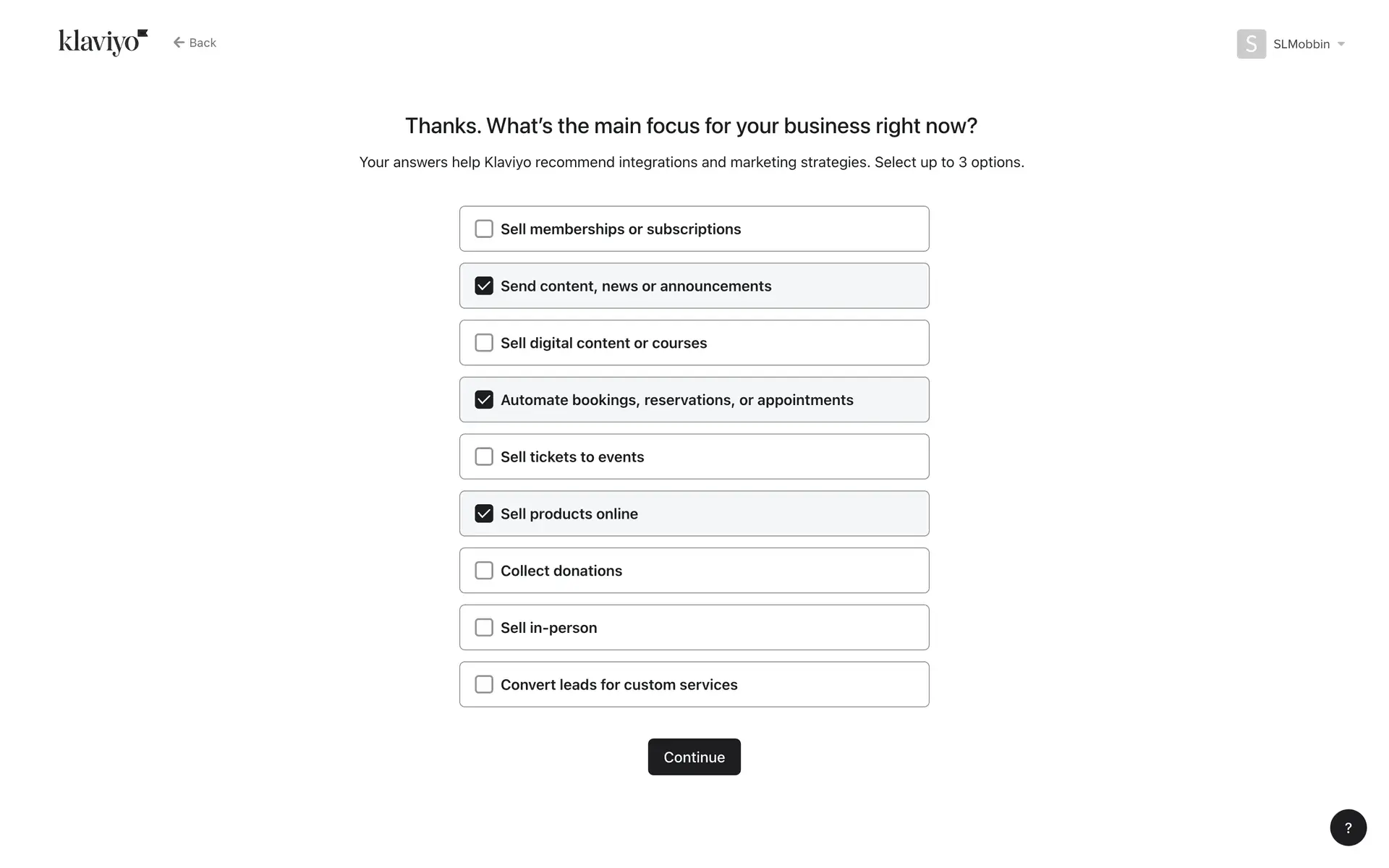
Task: Click the Sell tickets to events label
Action: point(572,457)
